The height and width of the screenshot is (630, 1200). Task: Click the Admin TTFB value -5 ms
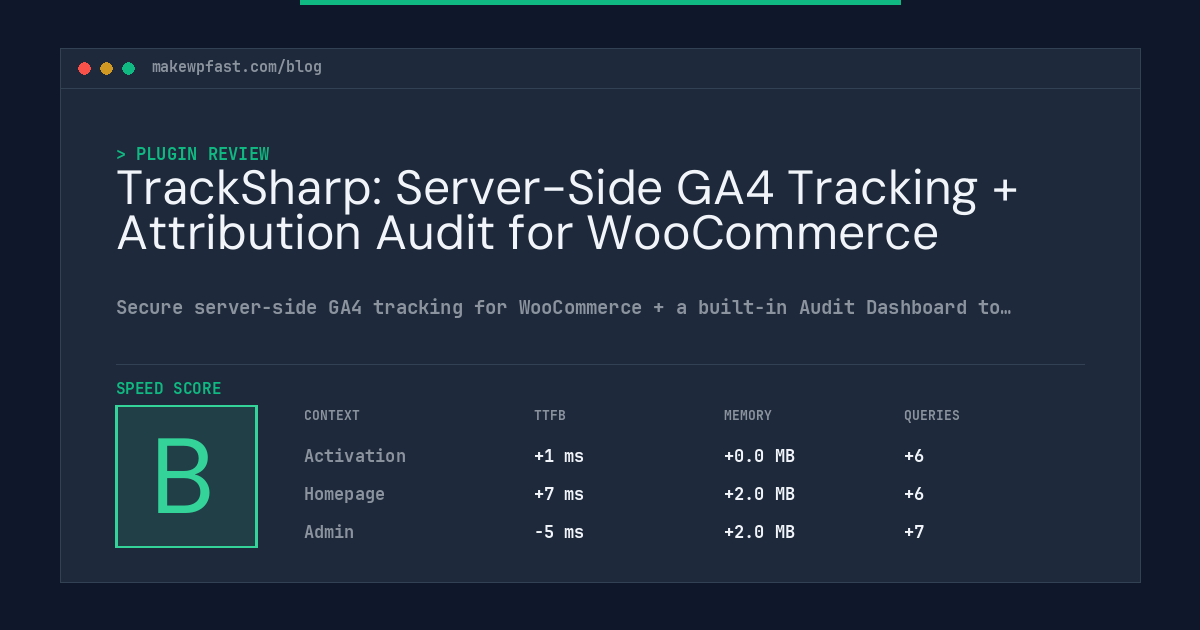point(559,532)
